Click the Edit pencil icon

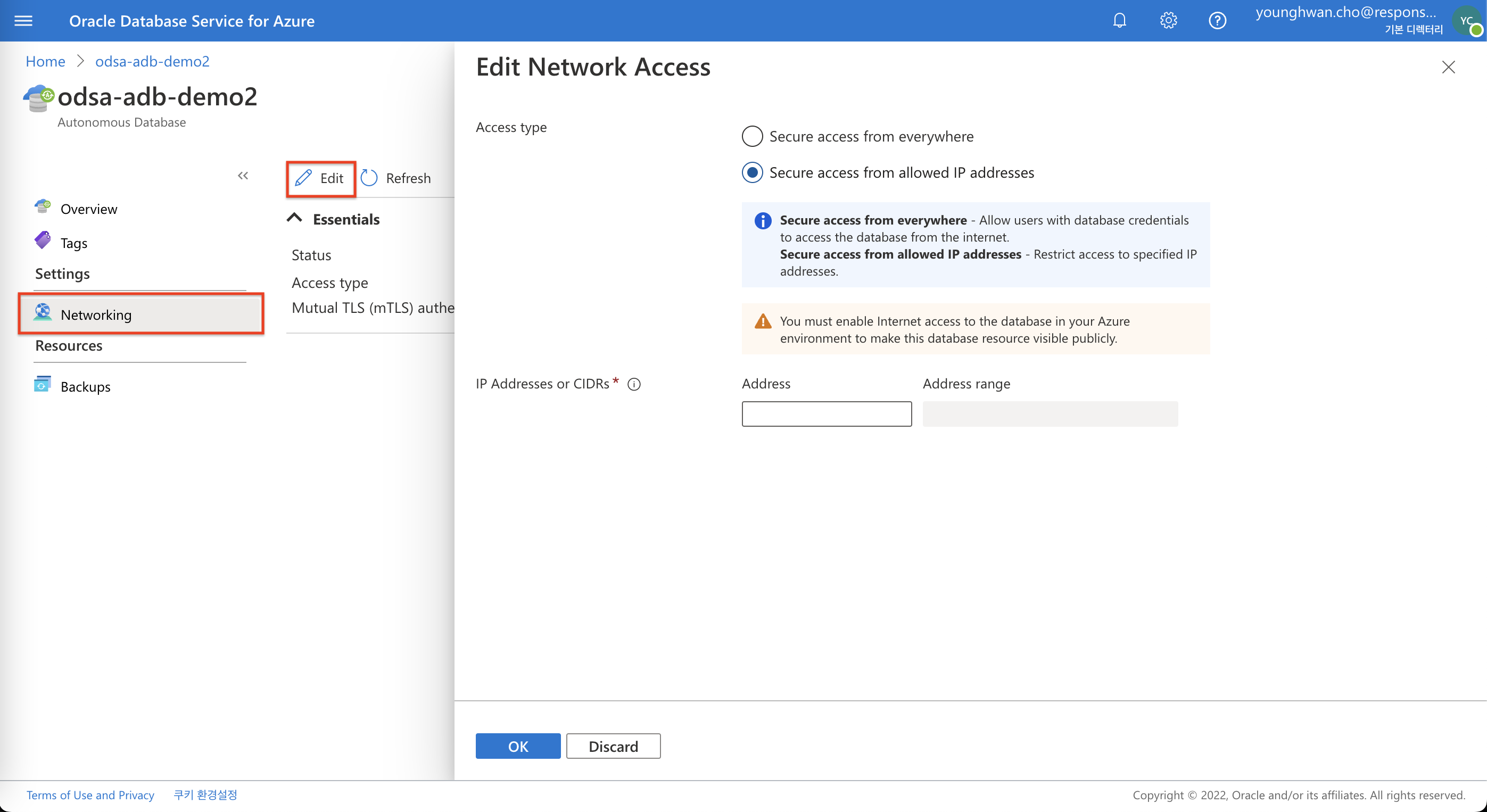coord(303,178)
